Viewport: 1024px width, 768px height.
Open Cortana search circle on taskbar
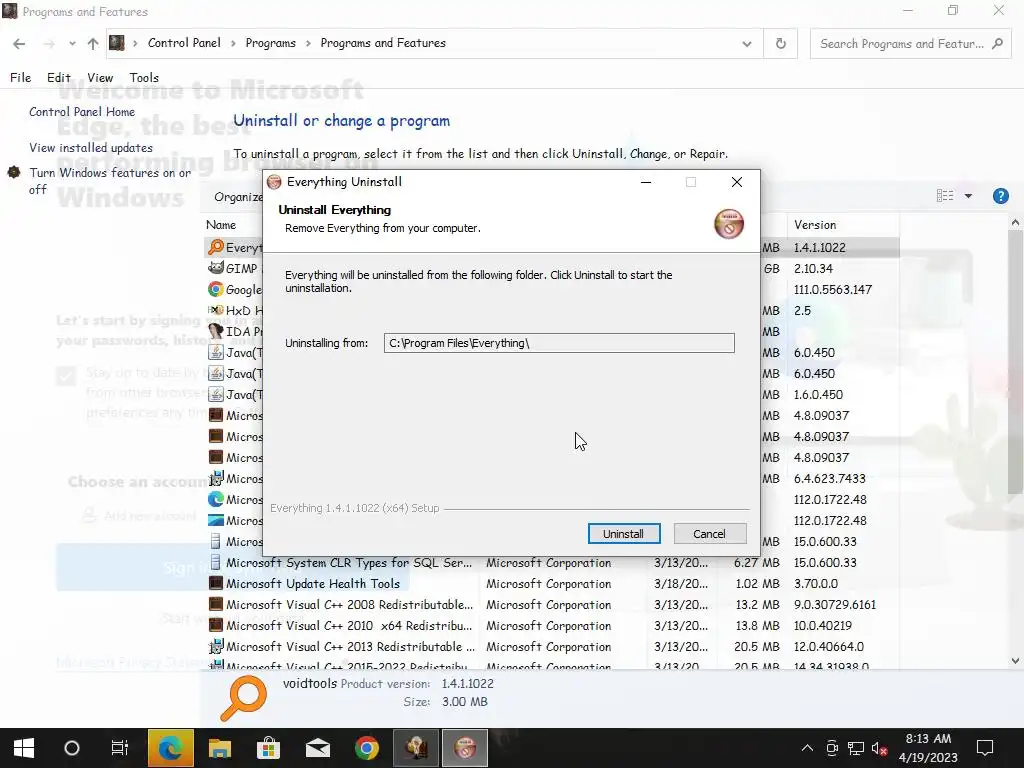pyautogui.click(x=72, y=748)
